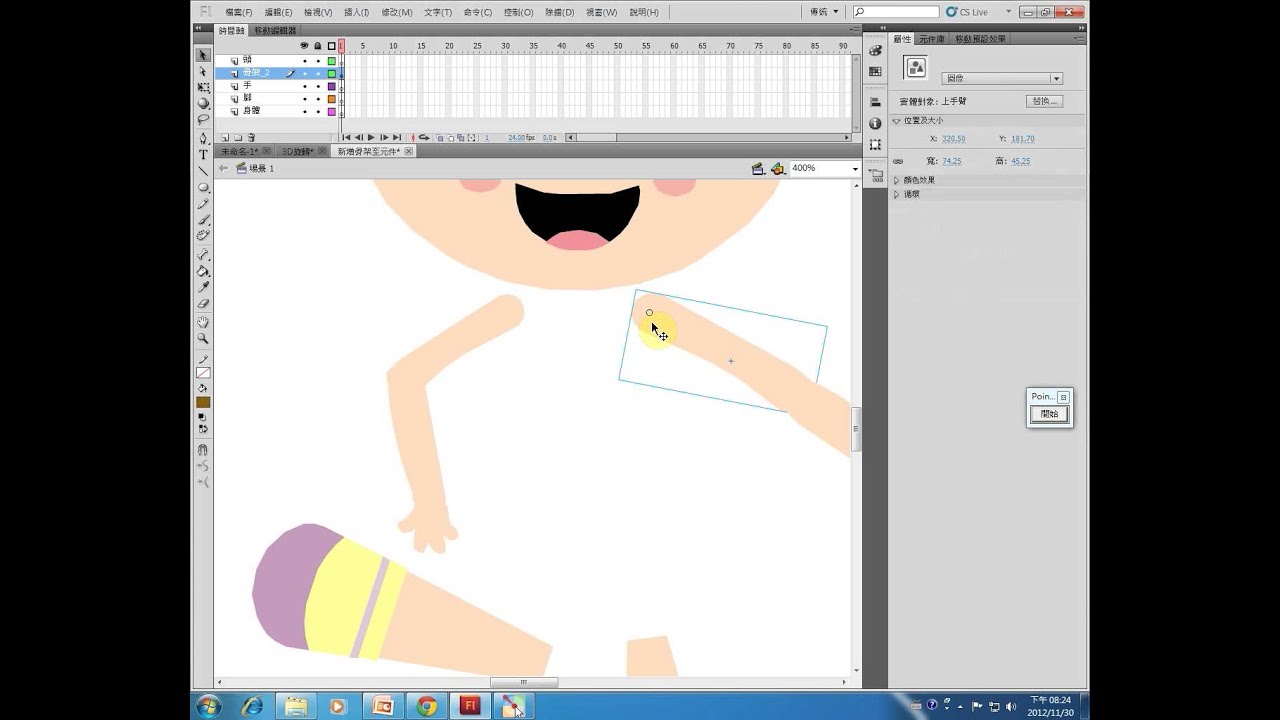The height and width of the screenshot is (720, 1280).
Task: Open the 修改(M) menu
Action: [397, 12]
